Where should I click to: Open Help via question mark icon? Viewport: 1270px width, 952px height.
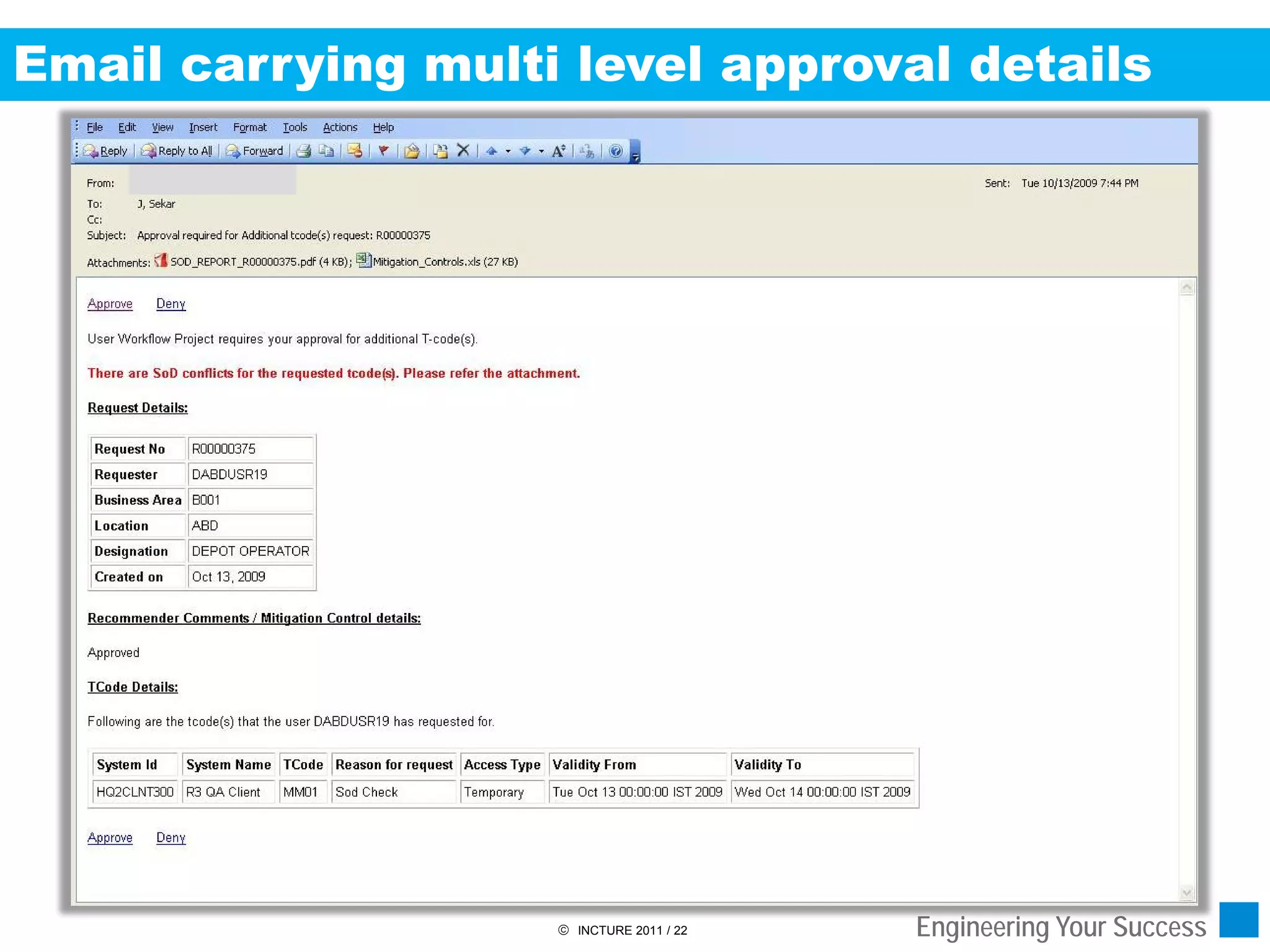[x=616, y=151]
